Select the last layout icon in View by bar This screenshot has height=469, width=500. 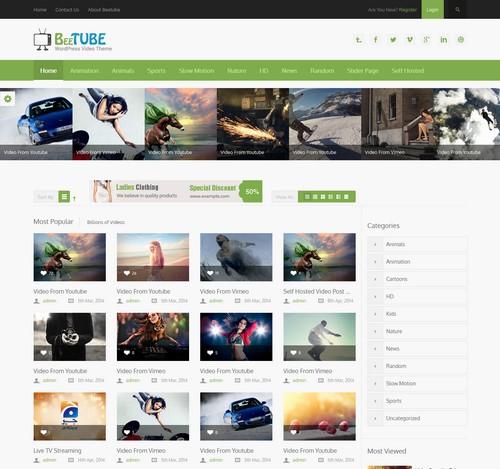pos(346,197)
